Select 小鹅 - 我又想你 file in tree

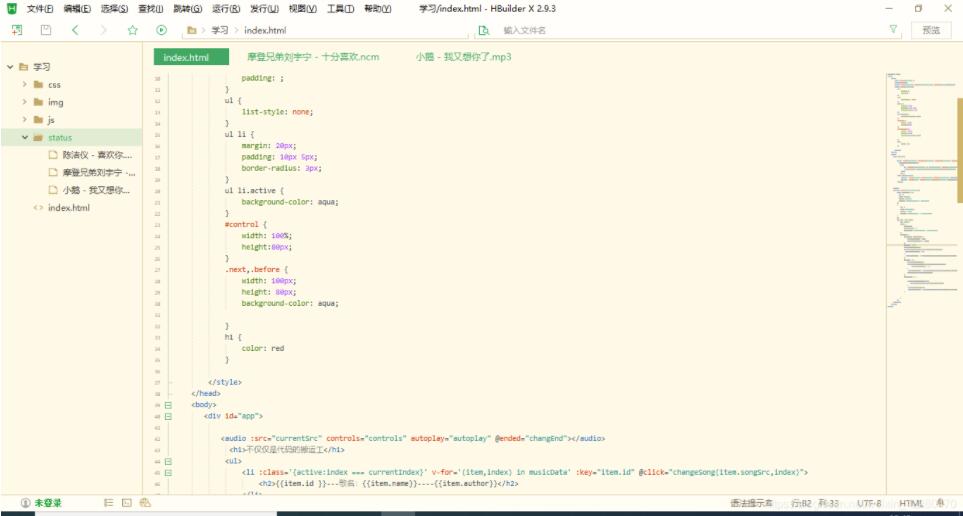(x=96, y=190)
